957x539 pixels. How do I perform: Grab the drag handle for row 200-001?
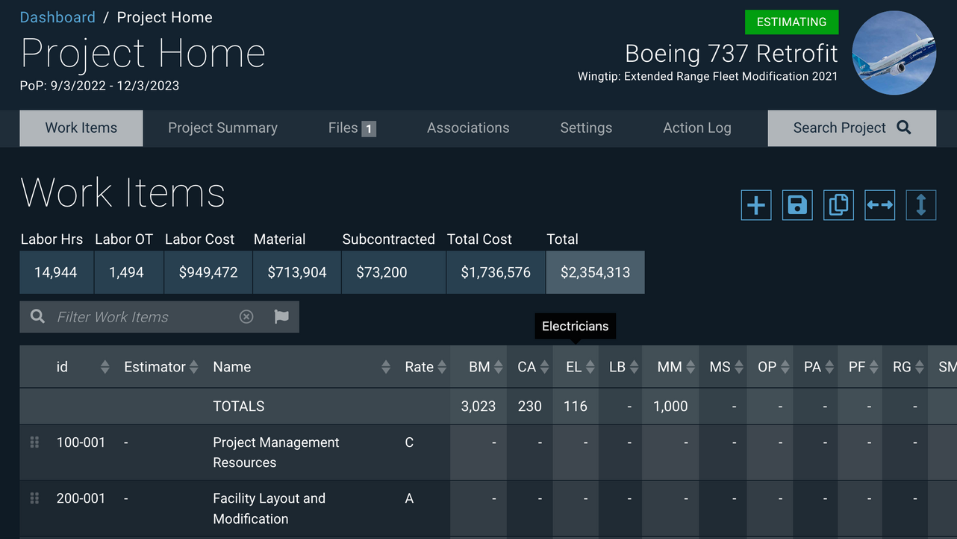(x=35, y=498)
